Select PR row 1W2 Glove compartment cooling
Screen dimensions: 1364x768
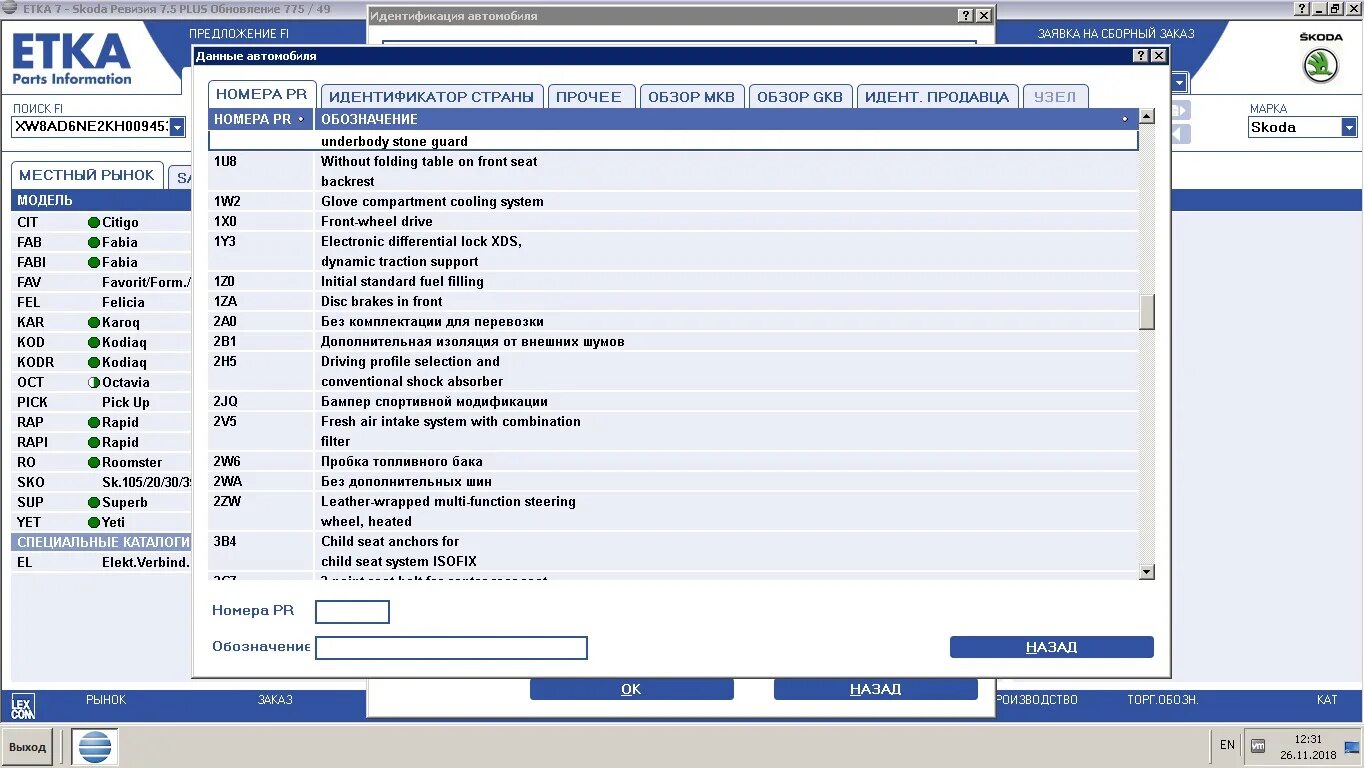(x=674, y=201)
